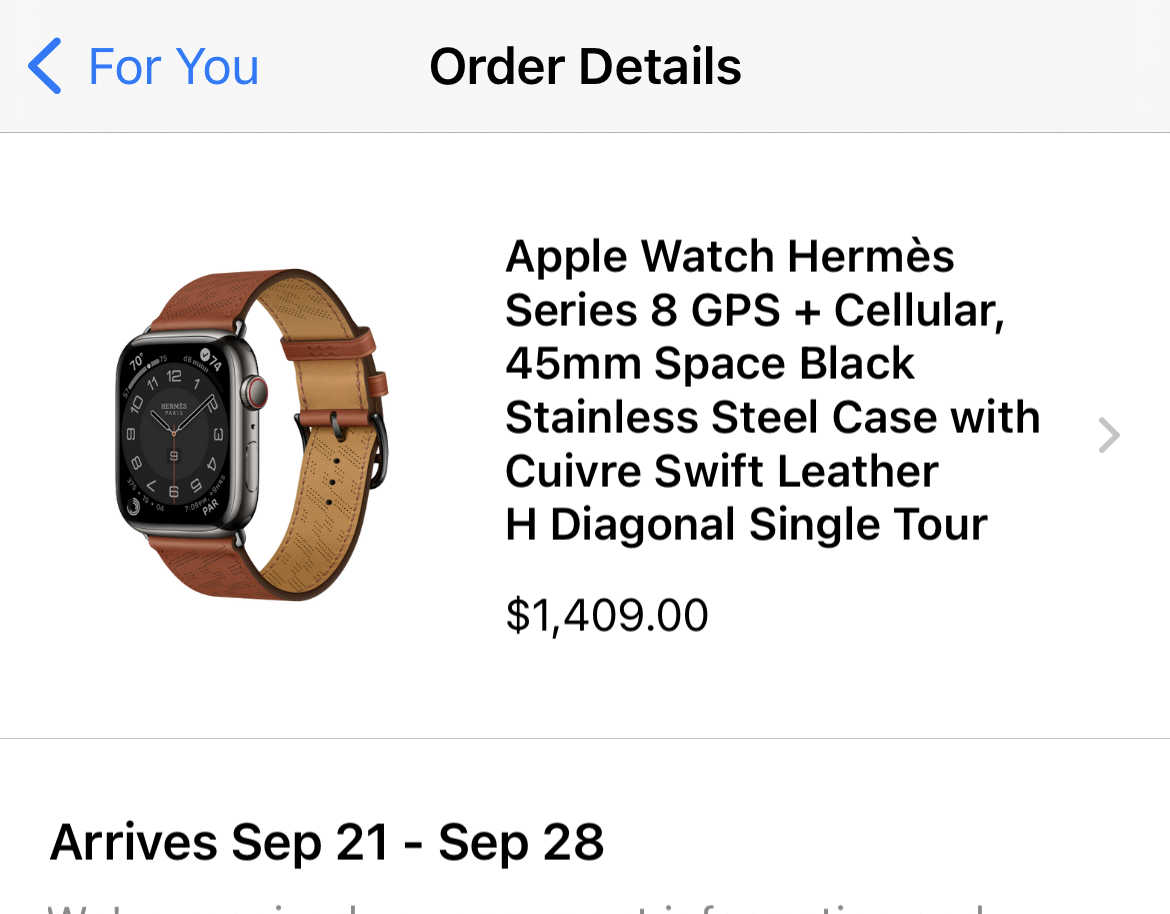Go back to For You
Viewport: 1170px width, 914px height.
[x=172, y=67]
